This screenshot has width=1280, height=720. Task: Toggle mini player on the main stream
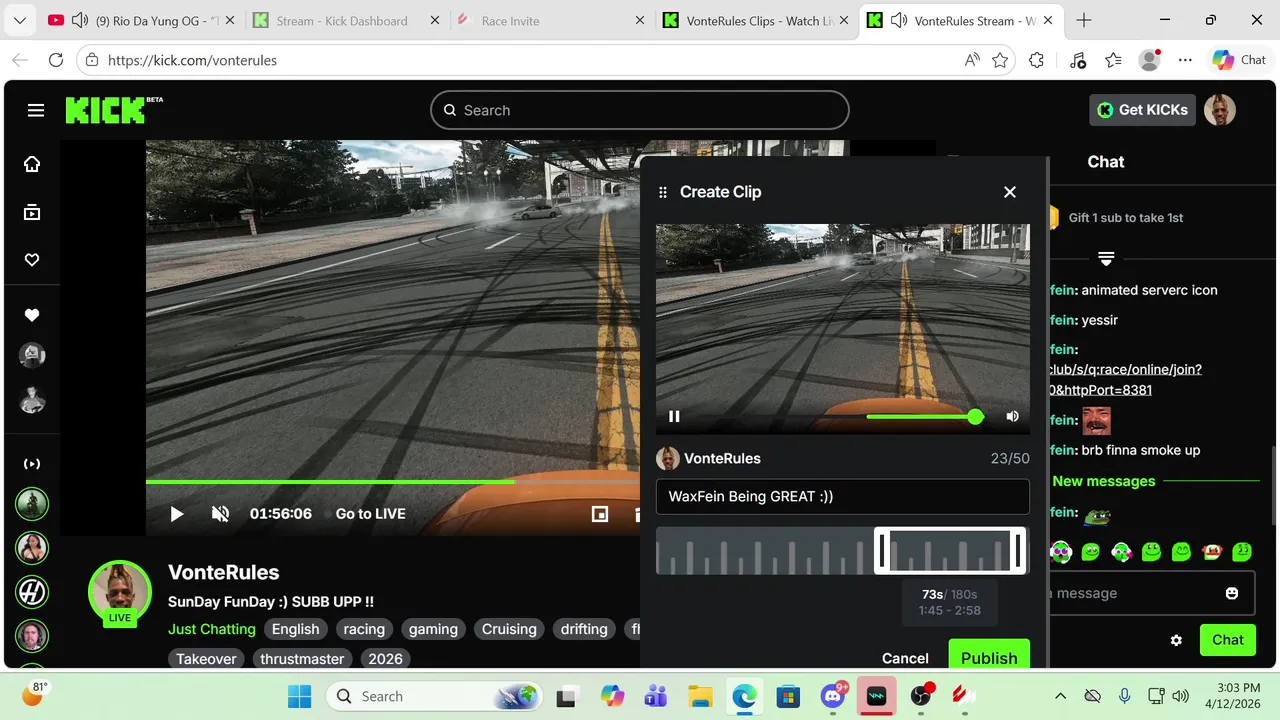[x=600, y=514]
